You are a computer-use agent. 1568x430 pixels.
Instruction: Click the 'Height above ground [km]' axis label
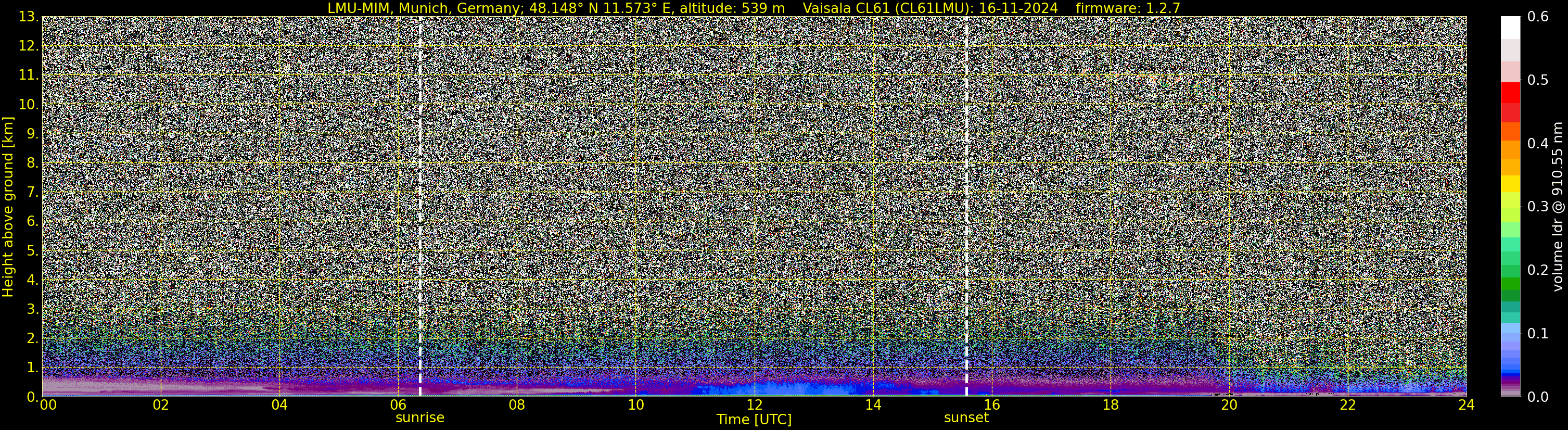point(8,207)
